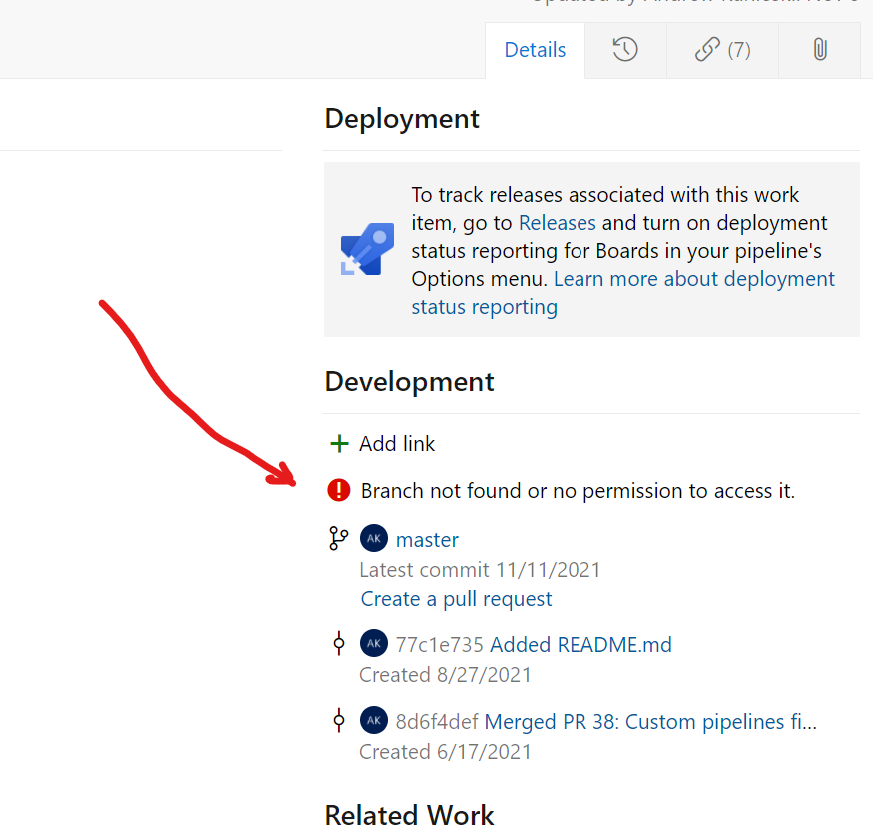Open the Releases link
The width and height of the screenshot is (873, 834).
pos(557,223)
